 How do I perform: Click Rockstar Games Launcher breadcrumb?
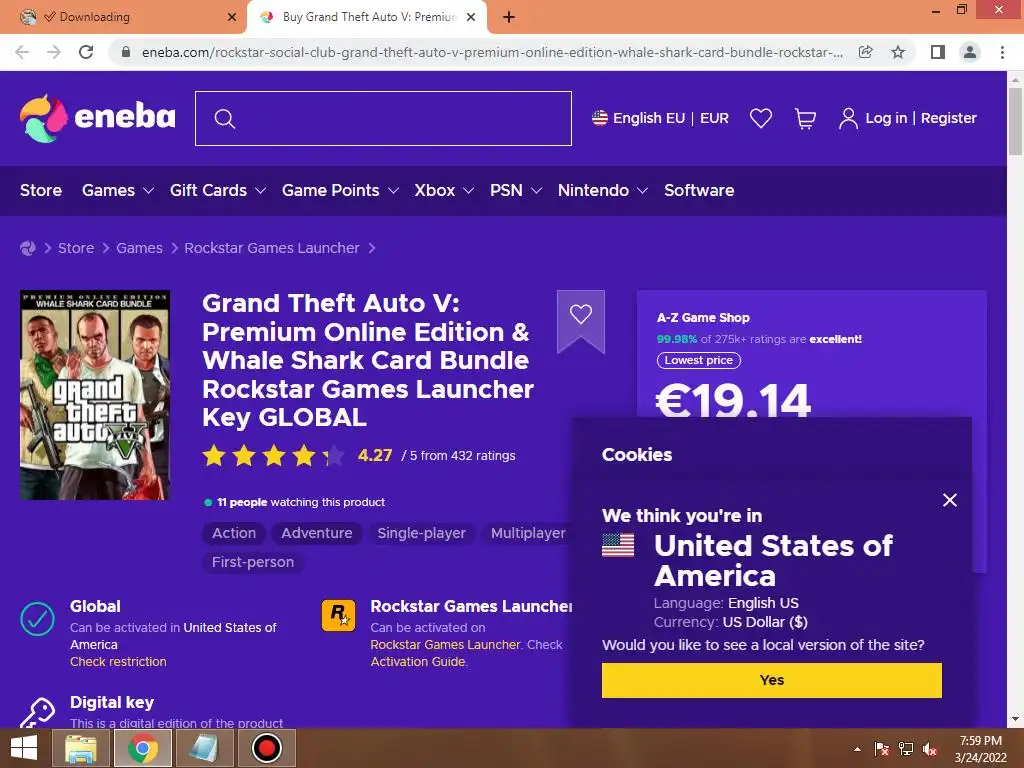tap(272, 248)
